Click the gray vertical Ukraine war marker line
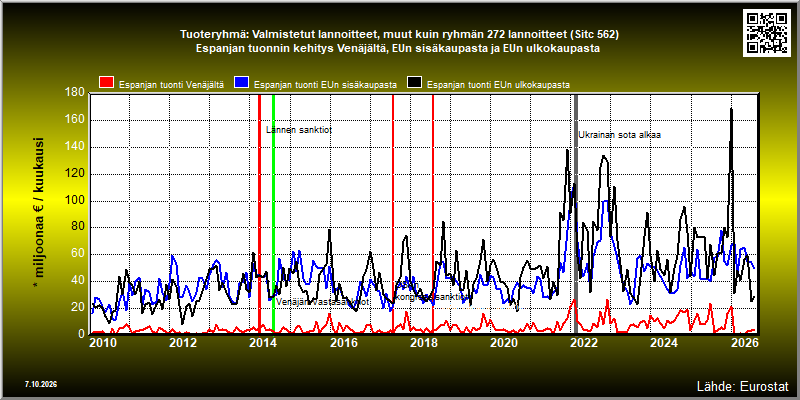Viewport: 800px width, 400px height. (576, 214)
